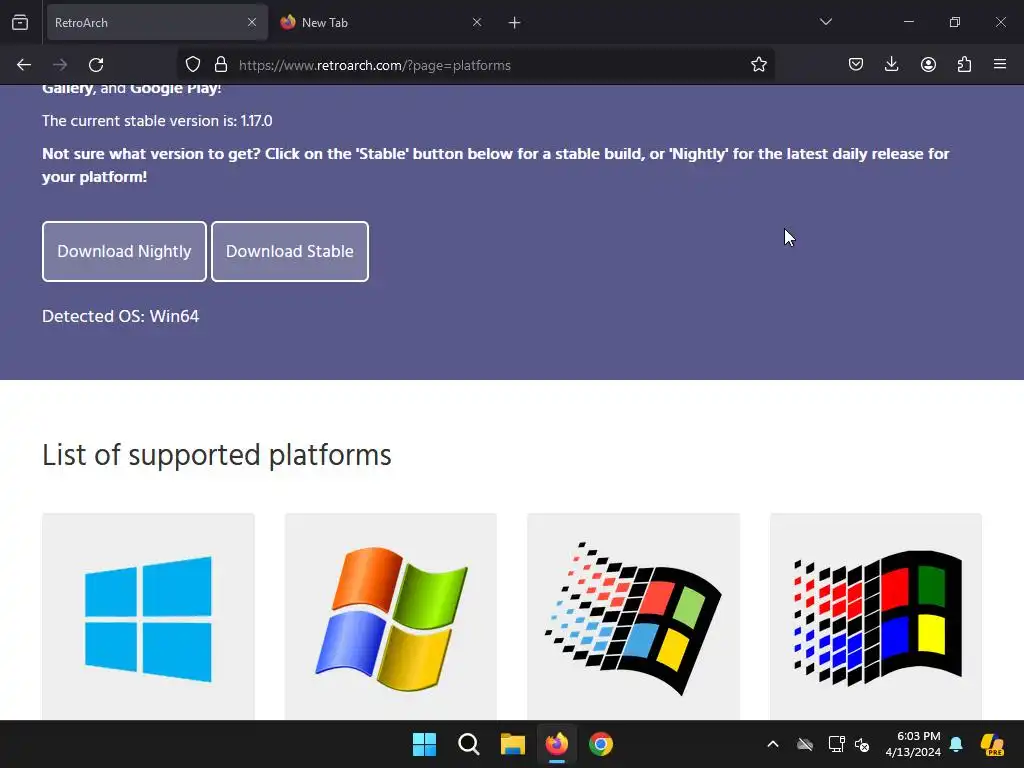View site security via padlock icon

coord(221,65)
